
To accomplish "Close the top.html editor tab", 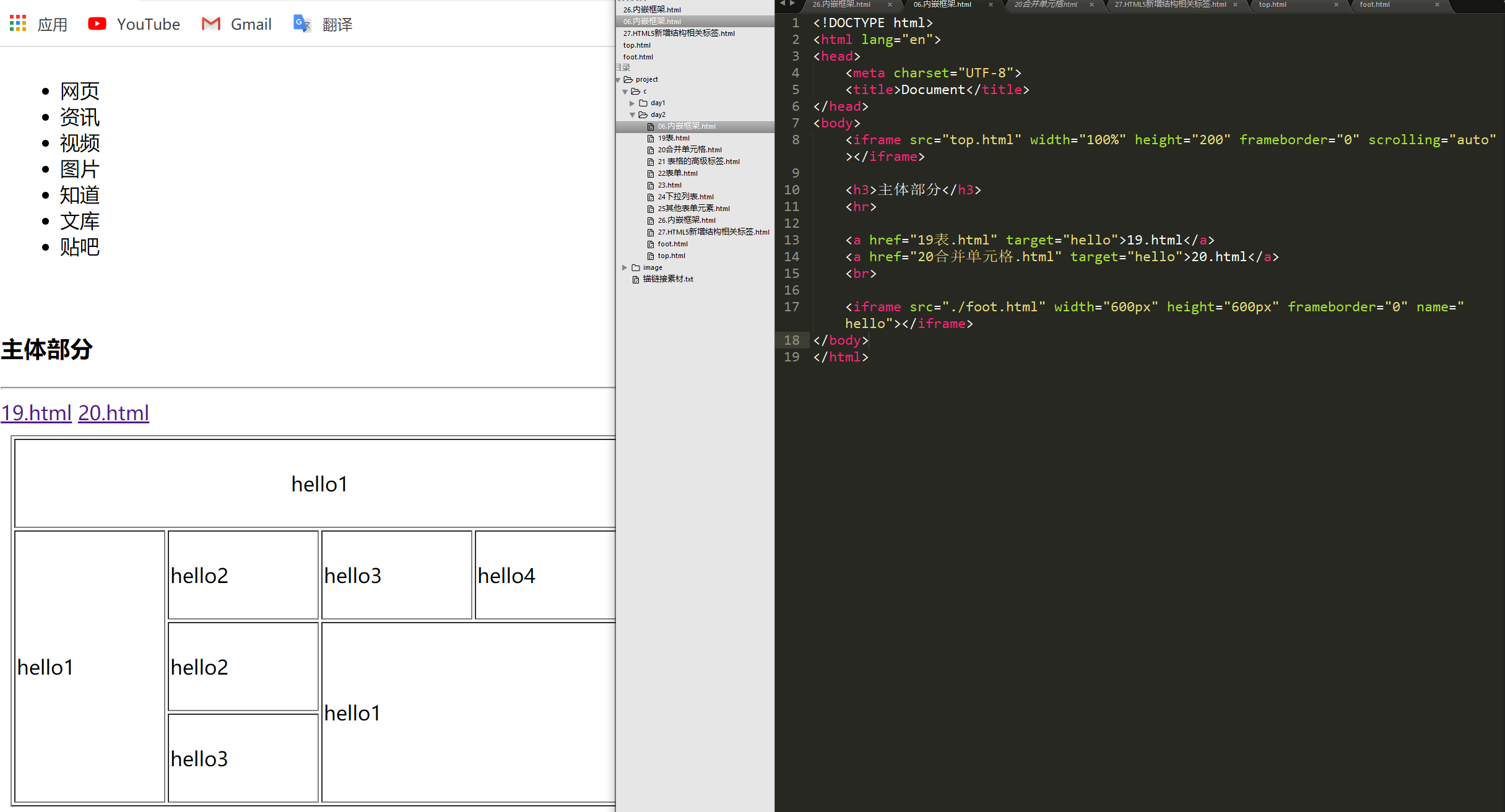I will [1336, 5].
